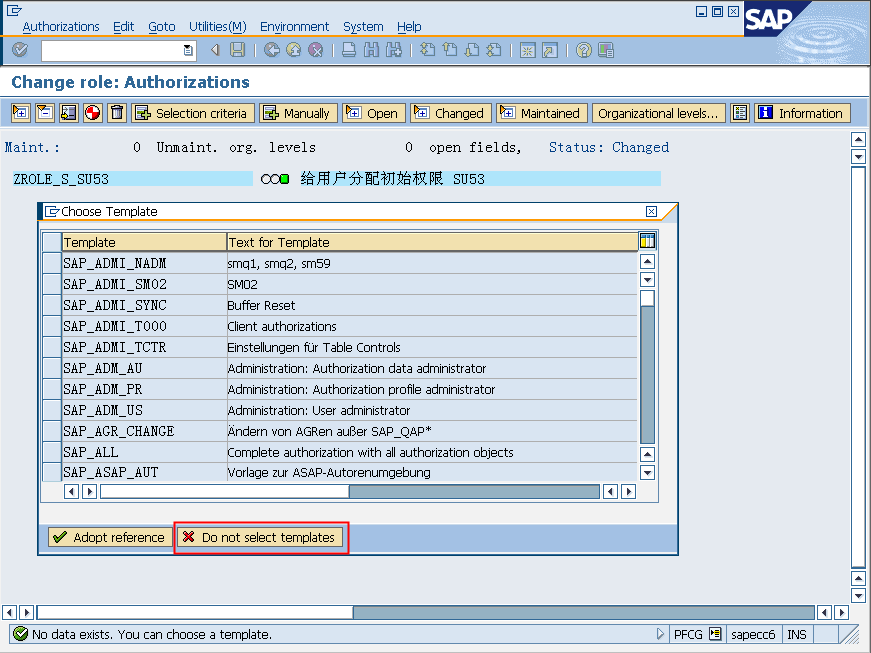Click the red-white Generate profile icon
The image size is (871, 653).
tap(93, 113)
